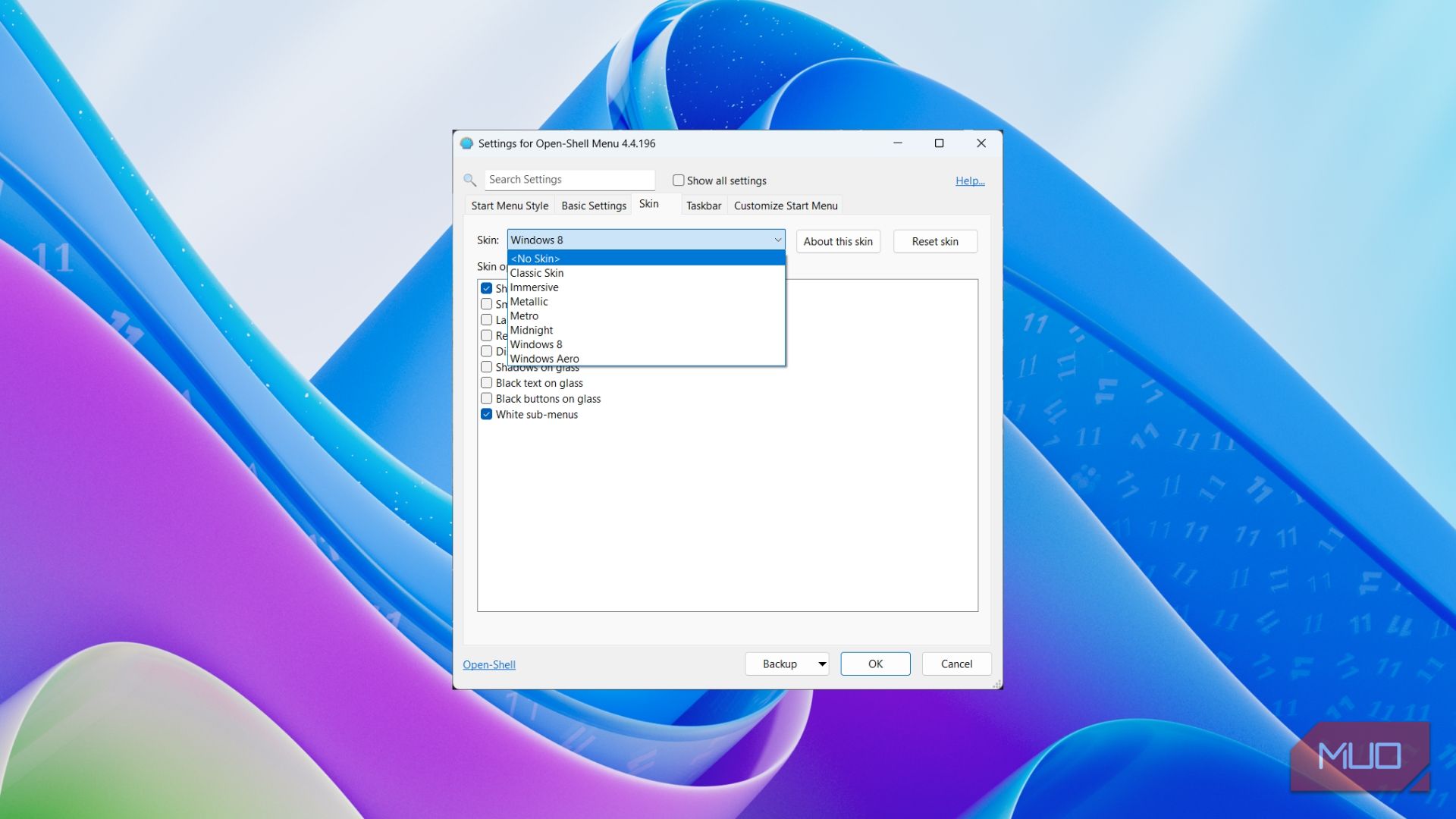Close the Open-Shell settings window
This screenshot has height=819, width=1456.
pos(981,143)
